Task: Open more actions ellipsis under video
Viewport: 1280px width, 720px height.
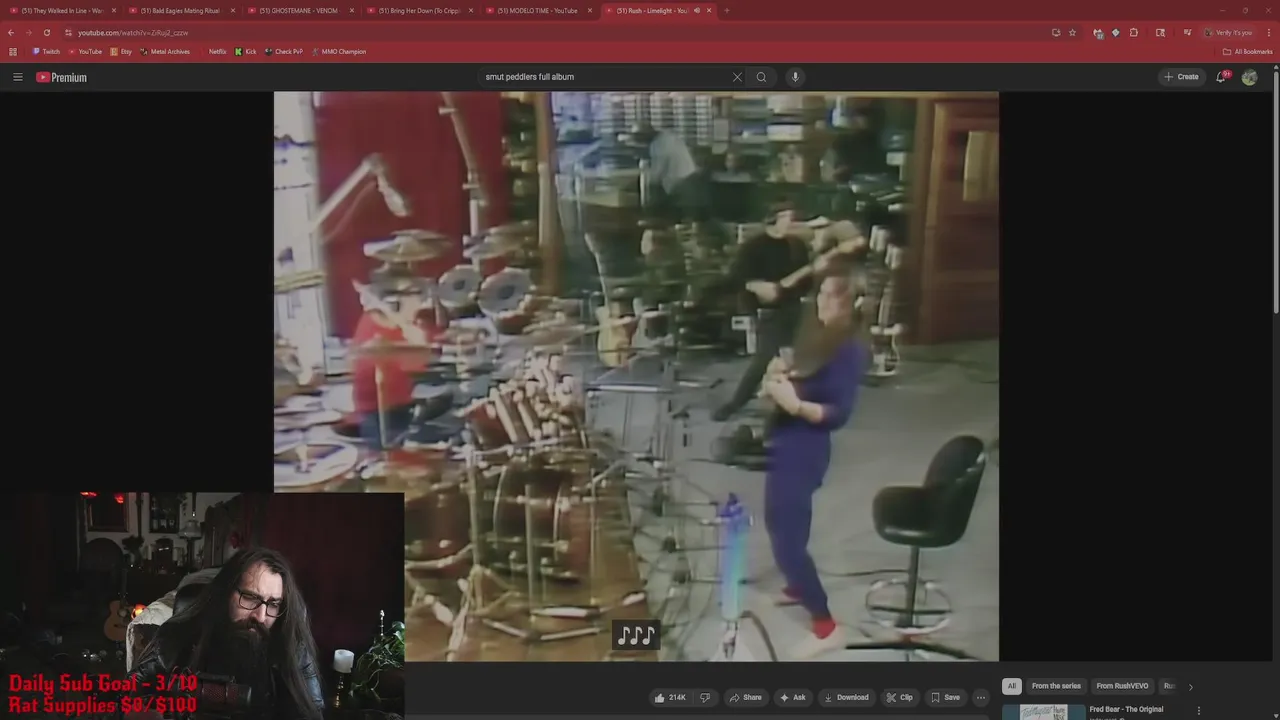Action: [x=981, y=697]
